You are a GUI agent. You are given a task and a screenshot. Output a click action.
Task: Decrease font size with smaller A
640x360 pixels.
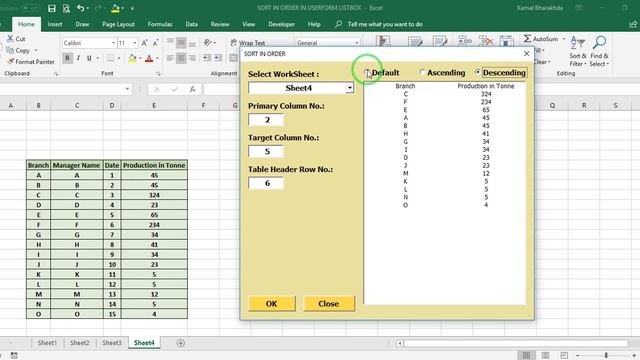coord(155,43)
